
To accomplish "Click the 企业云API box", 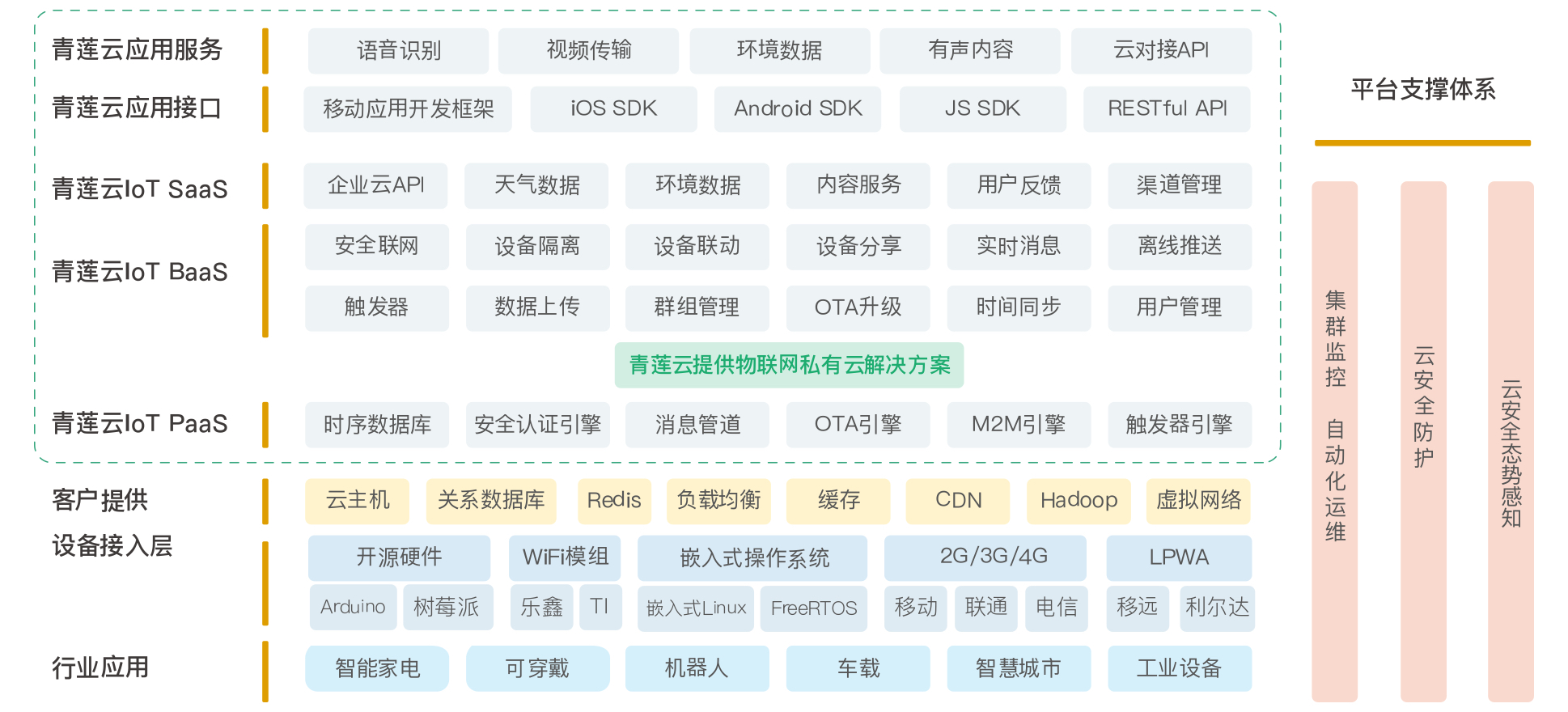I will point(375,185).
